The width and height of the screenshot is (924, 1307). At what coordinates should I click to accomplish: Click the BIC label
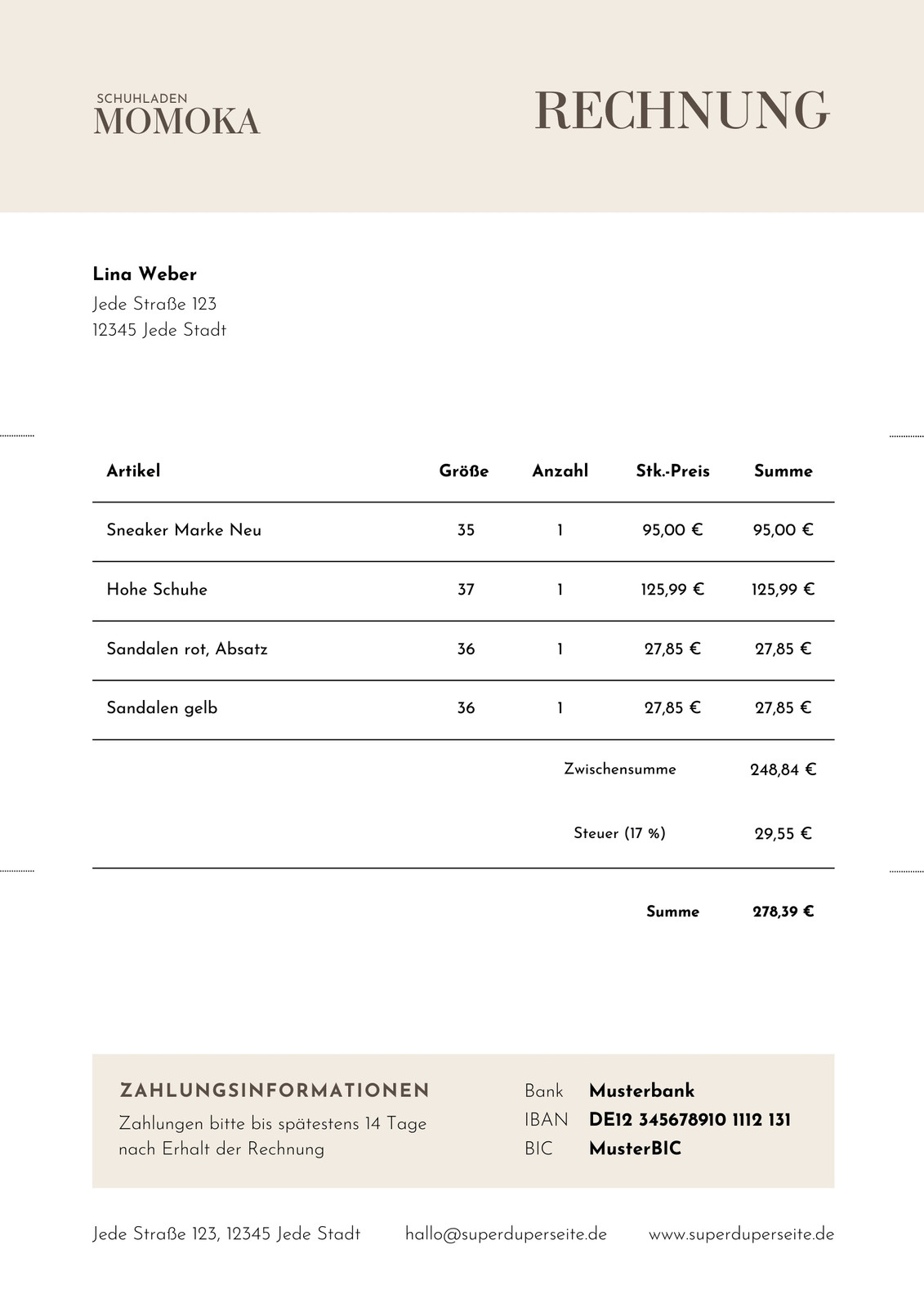(539, 1149)
